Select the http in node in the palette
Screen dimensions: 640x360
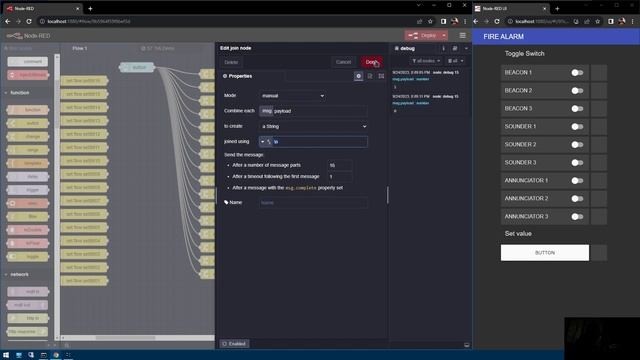point(28,318)
